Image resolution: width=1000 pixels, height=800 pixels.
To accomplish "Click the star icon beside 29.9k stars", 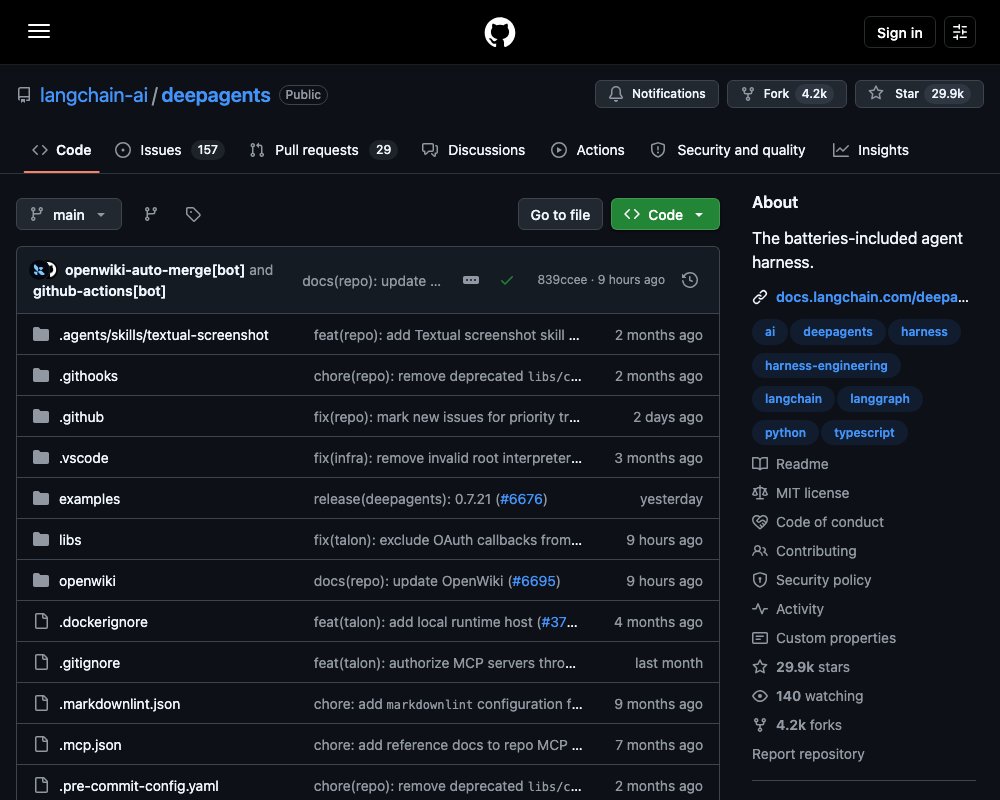I will pyautogui.click(x=760, y=667).
